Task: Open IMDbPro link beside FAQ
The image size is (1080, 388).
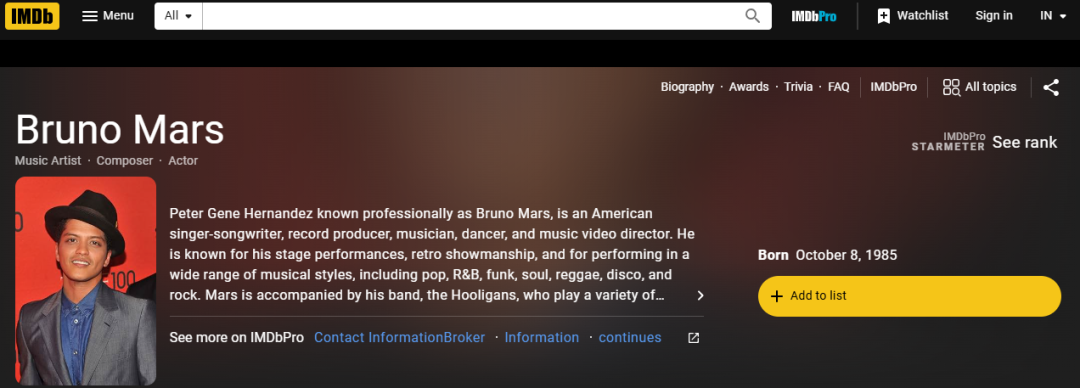Action: 893,87
